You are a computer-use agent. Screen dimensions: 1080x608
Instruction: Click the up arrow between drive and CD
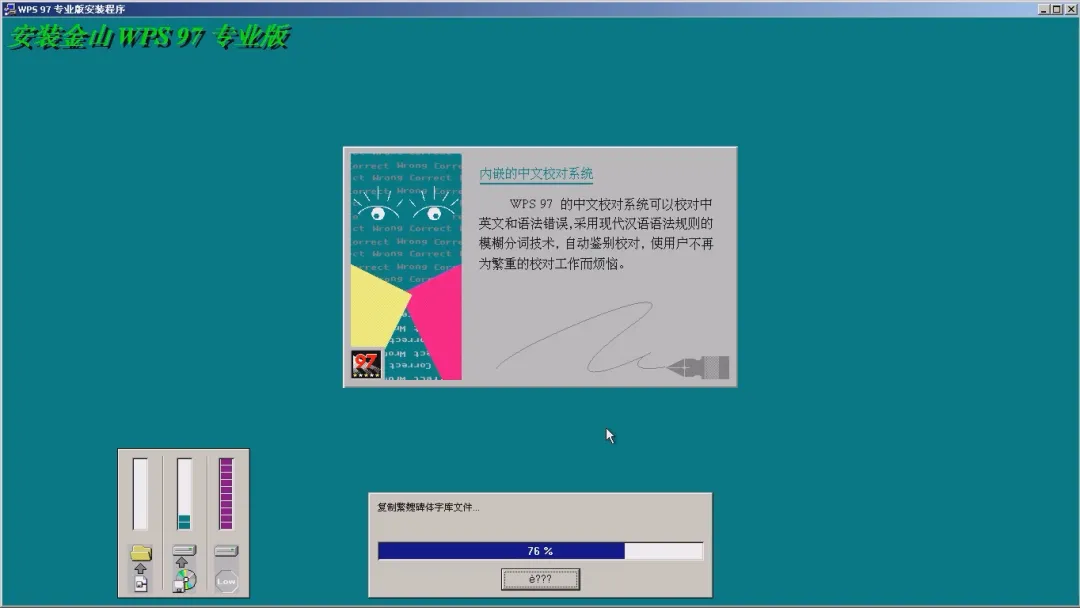[x=182, y=563]
